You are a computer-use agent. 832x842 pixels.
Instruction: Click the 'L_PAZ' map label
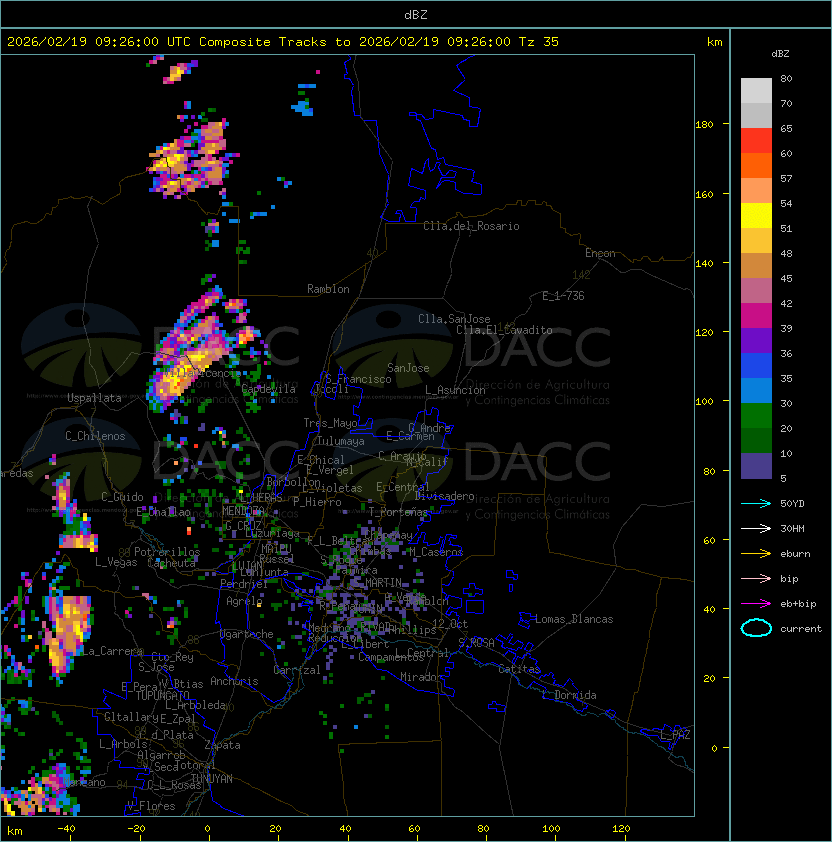click(675, 735)
